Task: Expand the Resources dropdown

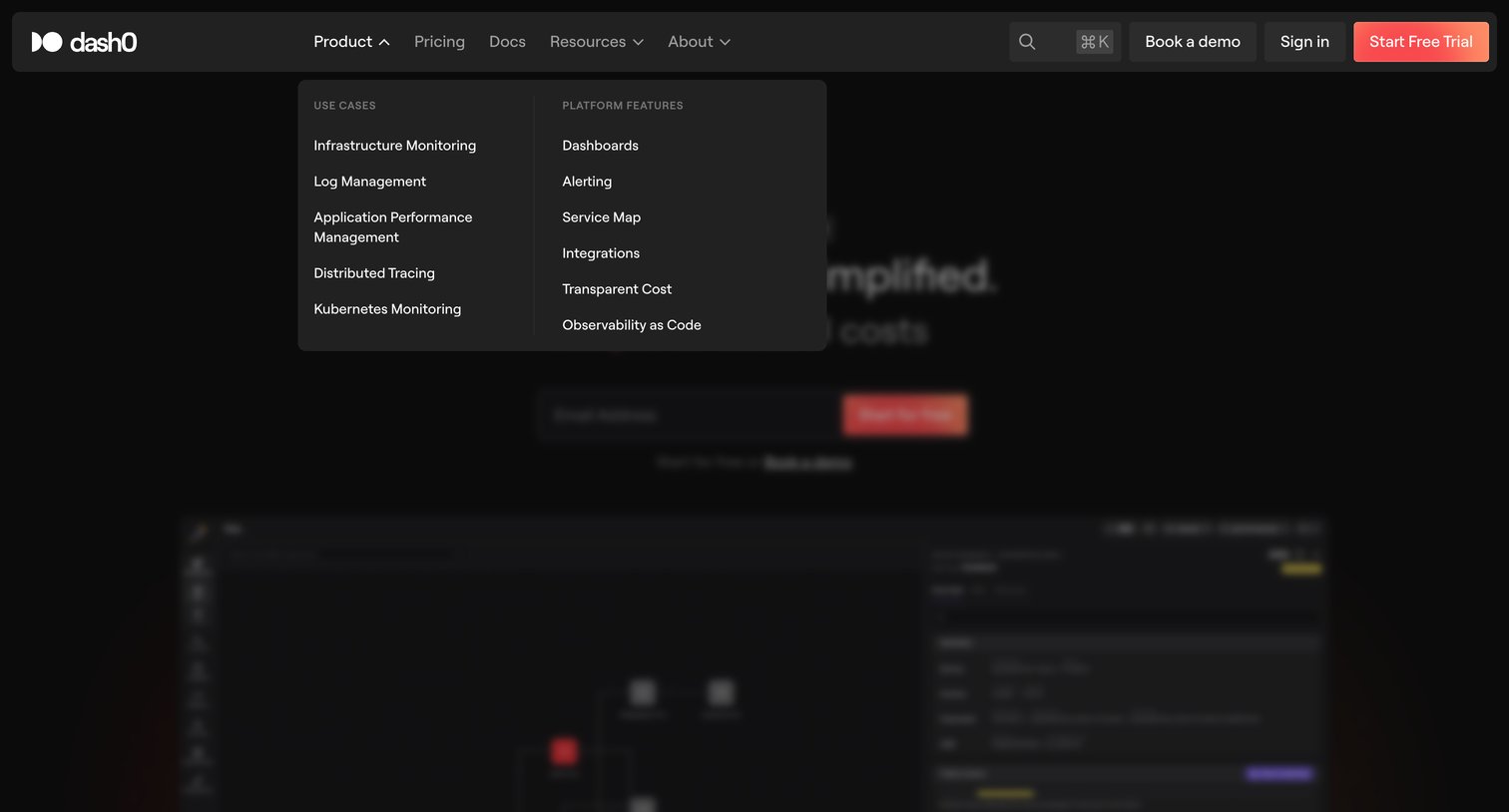Action: pos(597,42)
